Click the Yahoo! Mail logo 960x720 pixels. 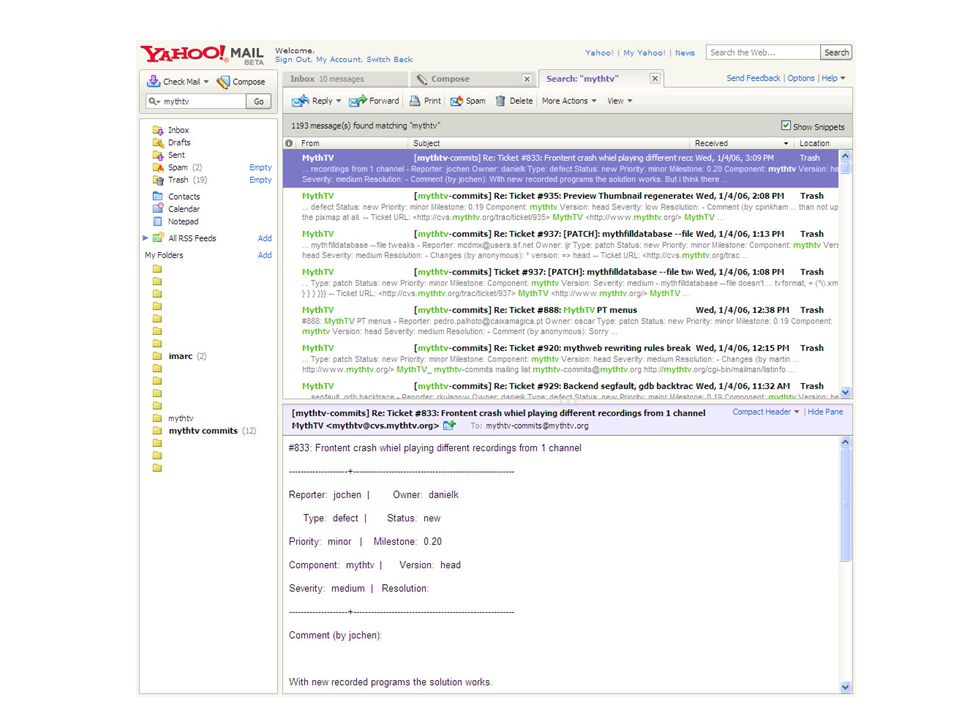pyautogui.click(x=202, y=54)
